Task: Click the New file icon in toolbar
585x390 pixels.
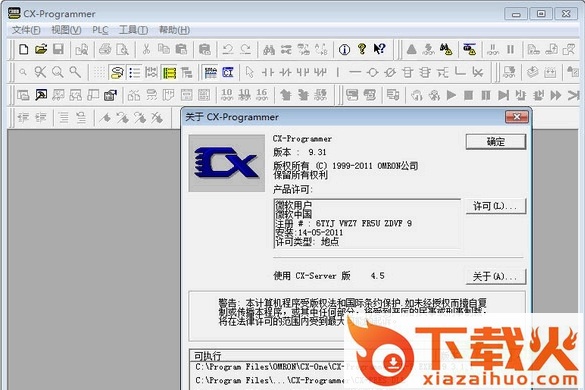Action: [24, 49]
